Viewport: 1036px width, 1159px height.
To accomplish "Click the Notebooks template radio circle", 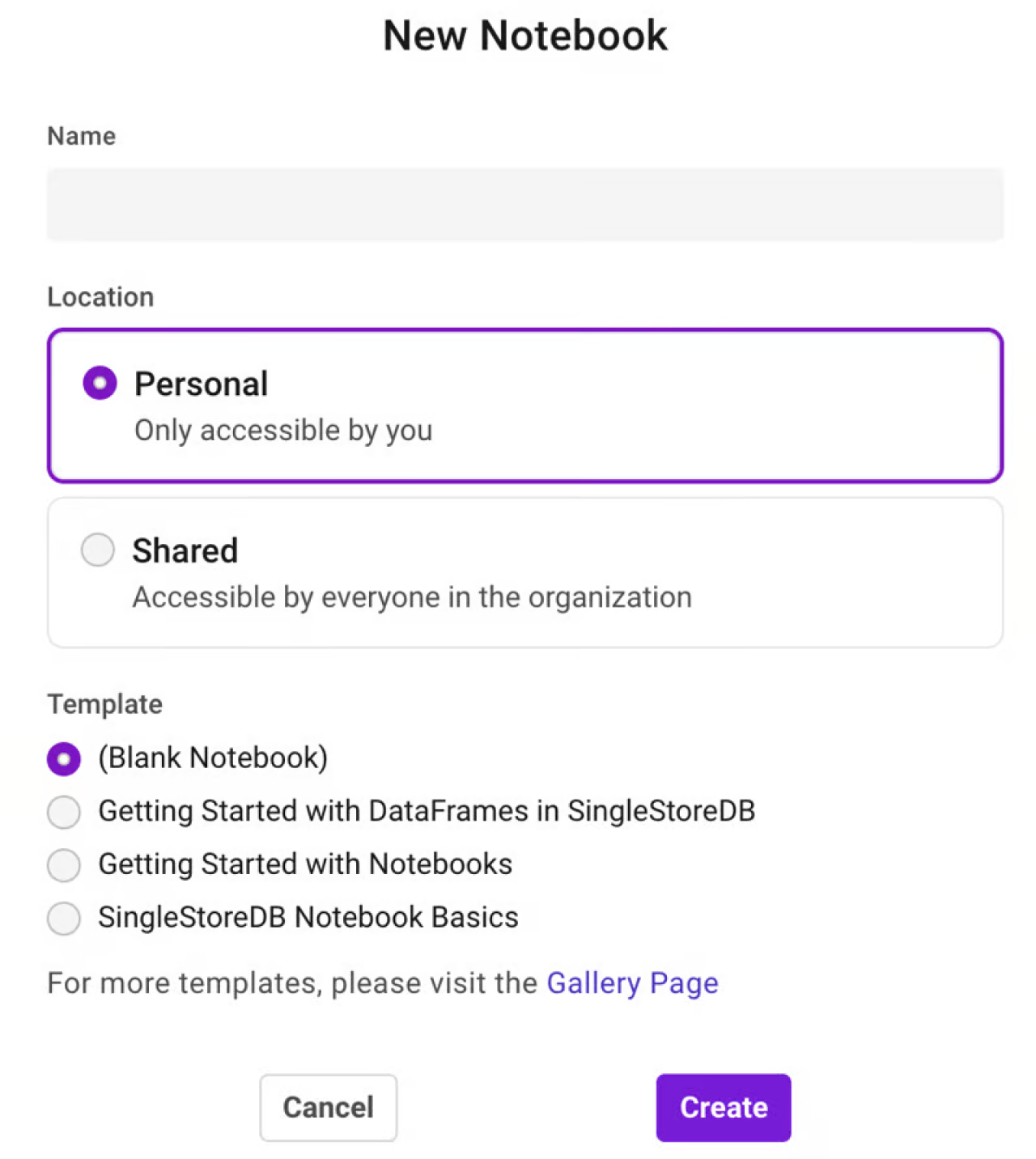I will [64, 865].
